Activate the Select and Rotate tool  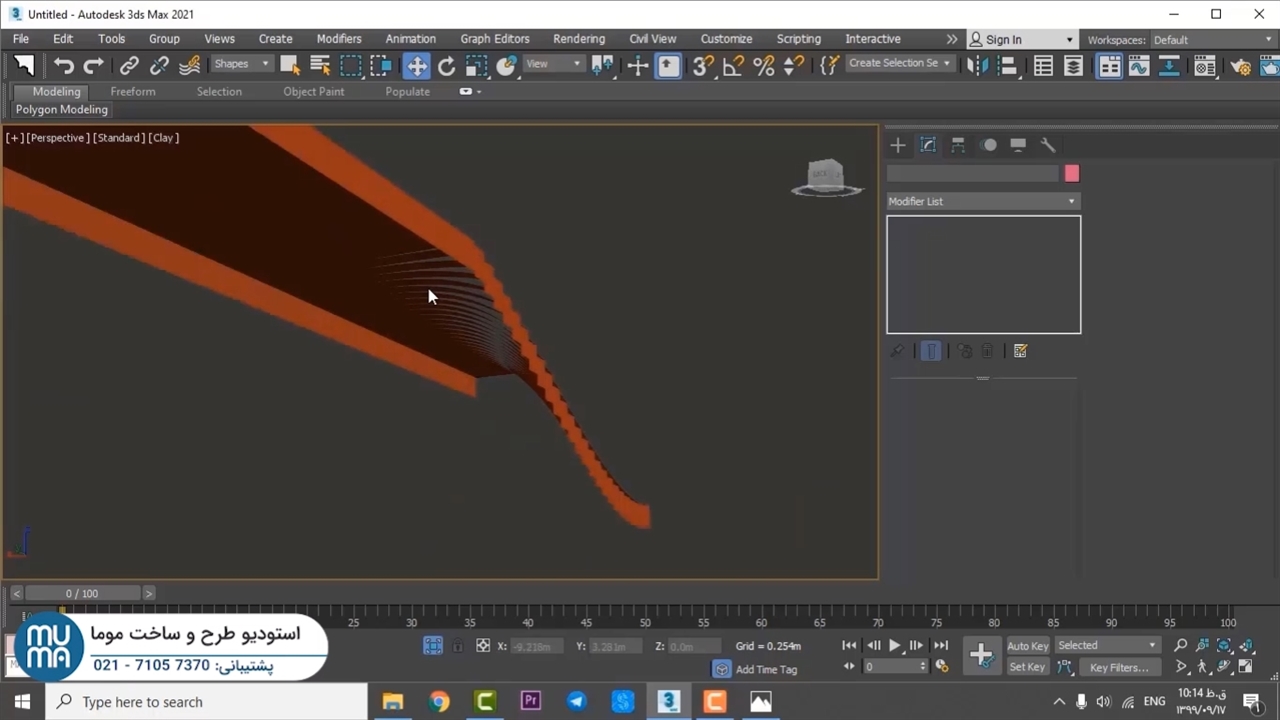(446, 66)
